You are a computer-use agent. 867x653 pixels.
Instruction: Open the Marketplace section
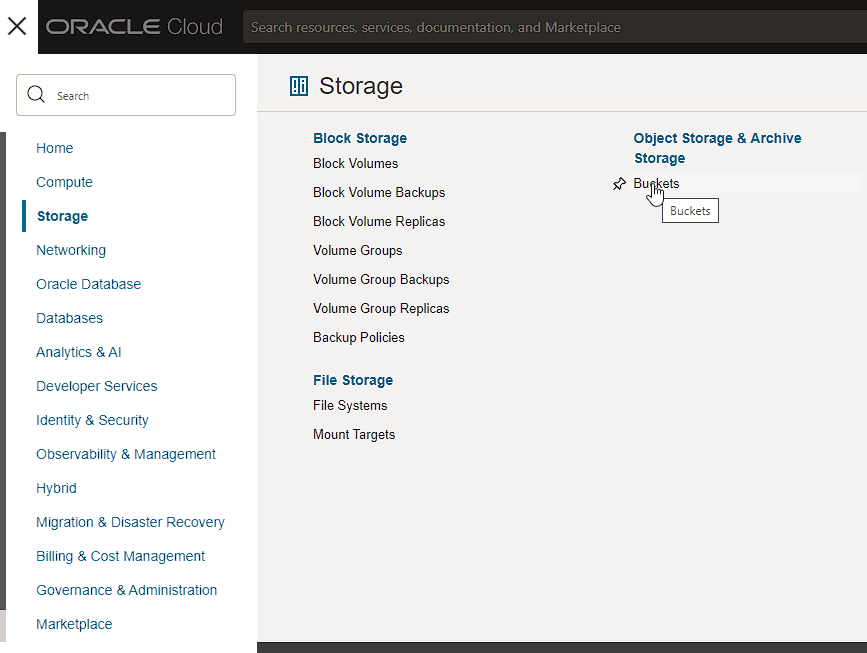pyautogui.click(x=74, y=624)
